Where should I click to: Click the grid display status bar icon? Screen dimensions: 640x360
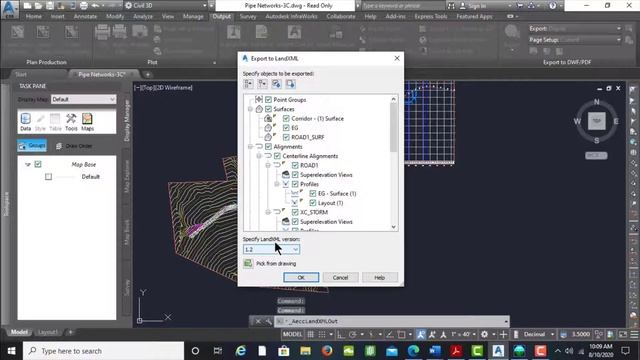click(311, 334)
